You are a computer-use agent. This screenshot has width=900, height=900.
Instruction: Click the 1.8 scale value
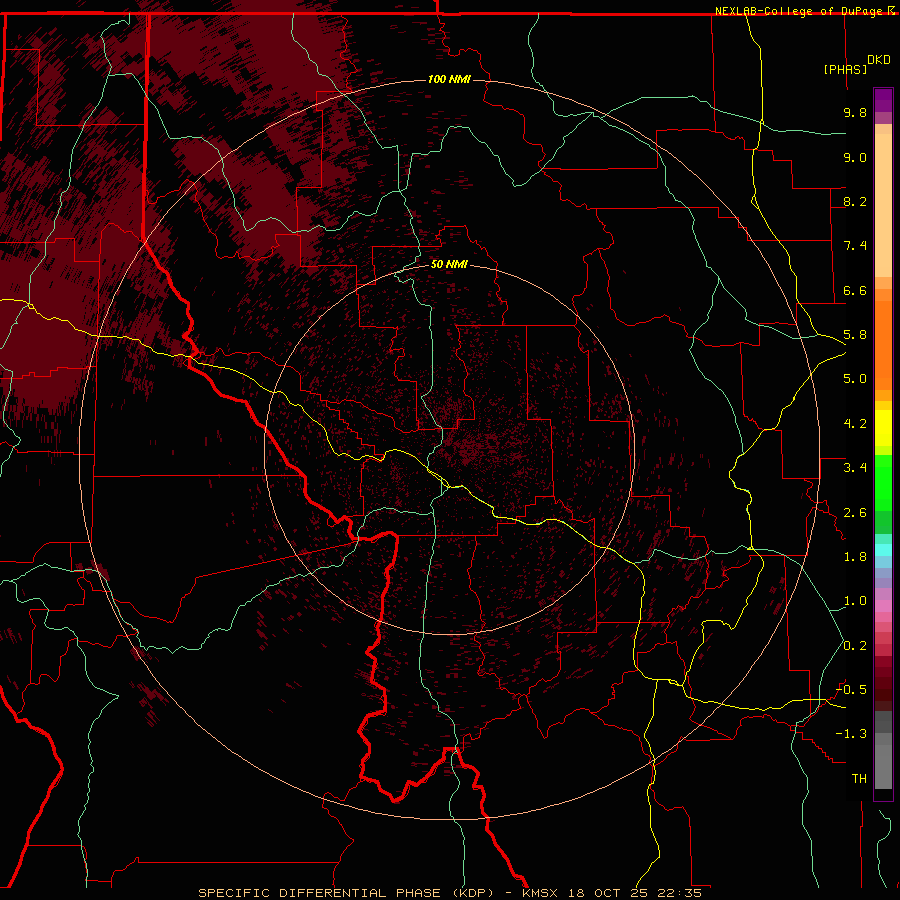pos(855,557)
